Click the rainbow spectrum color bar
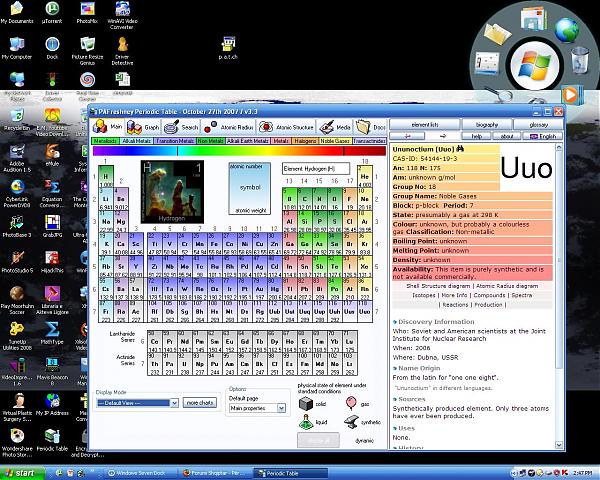 coord(239,151)
